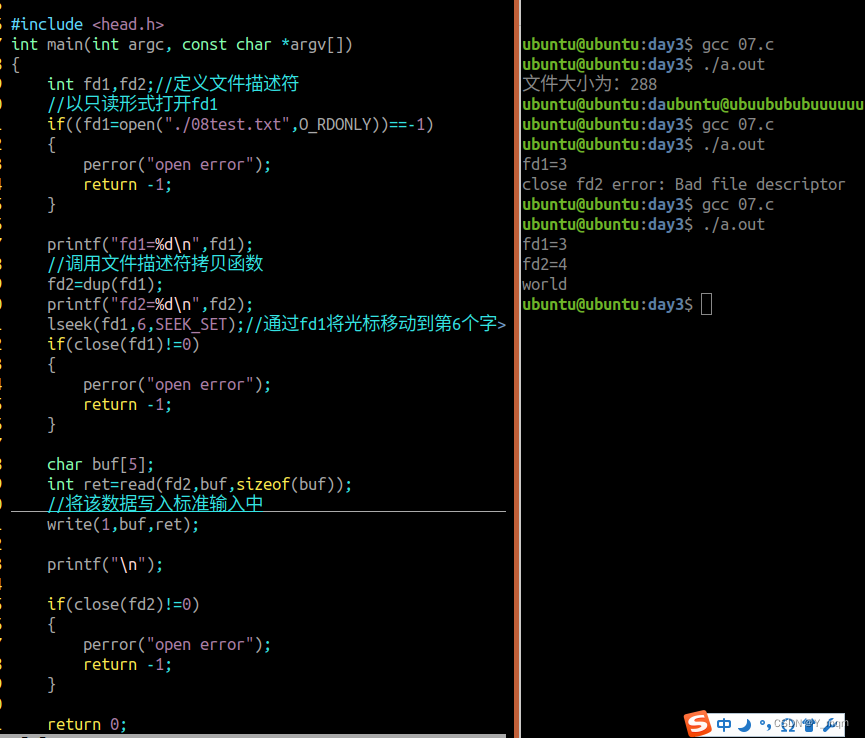Screen dimensions: 865x738
Task: Click the final return 0; statement
Action: point(87,724)
